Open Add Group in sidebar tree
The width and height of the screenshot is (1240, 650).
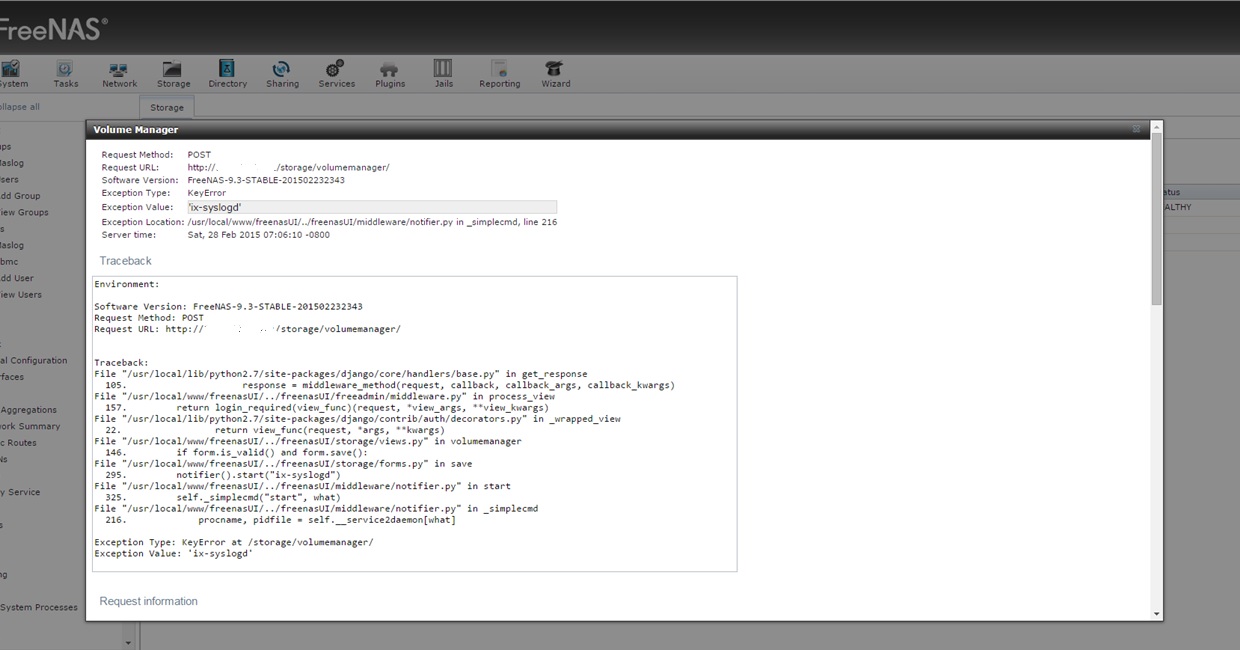(20, 196)
